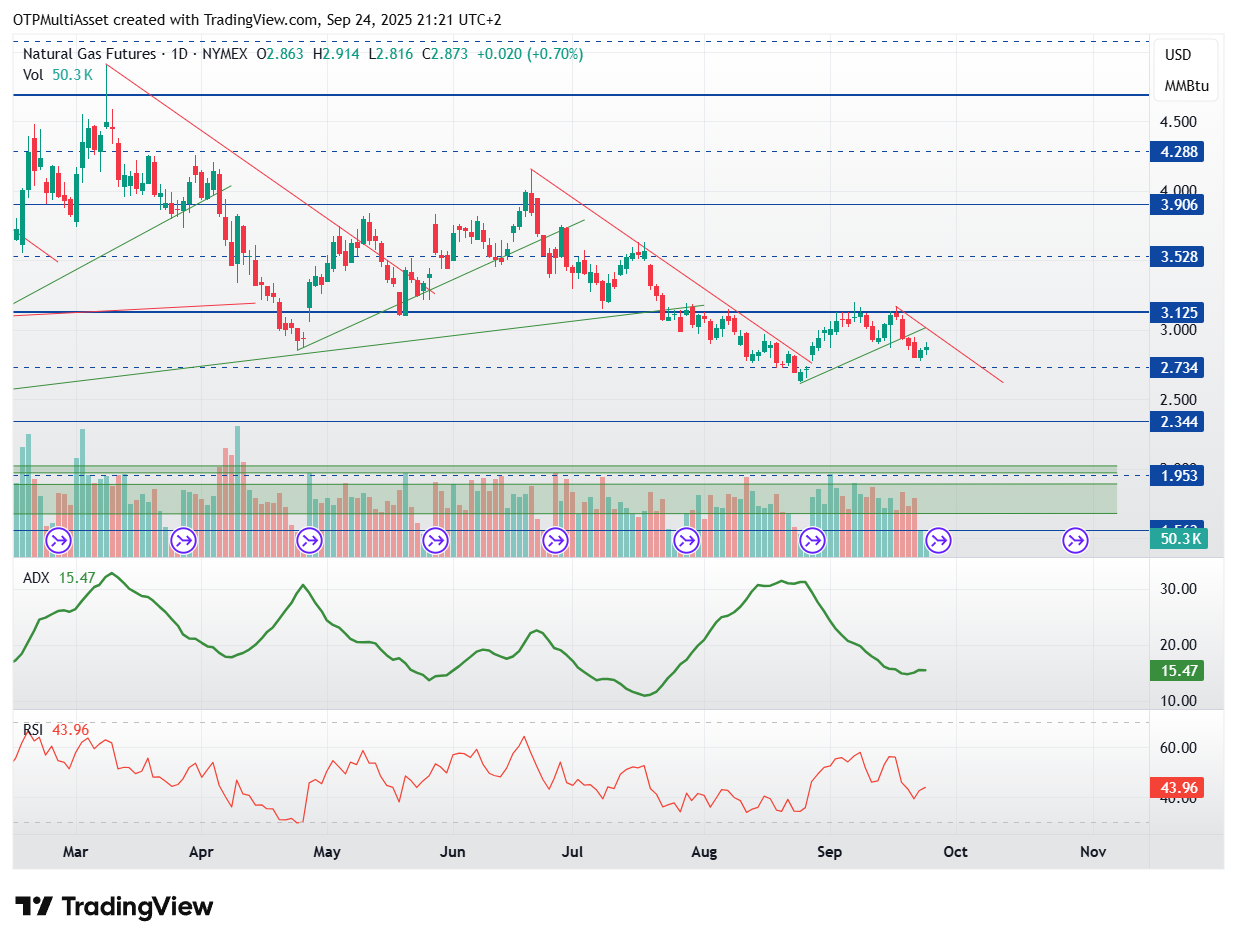Viewport: 1237px width, 944px height.
Task: Select the rollover marker above the Jun label
Action: point(435,541)
